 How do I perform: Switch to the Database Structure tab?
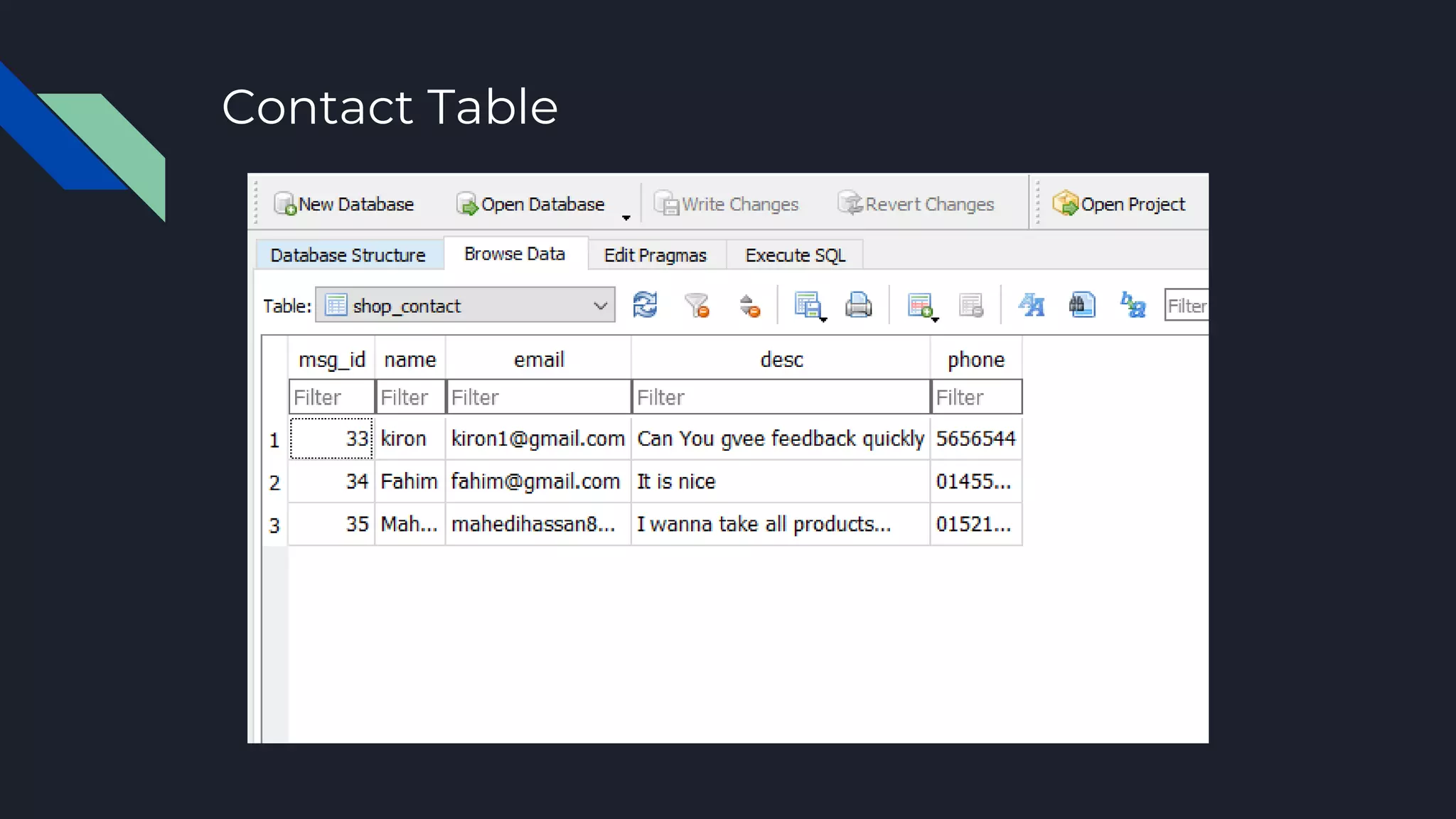click(x=348, y=255)
